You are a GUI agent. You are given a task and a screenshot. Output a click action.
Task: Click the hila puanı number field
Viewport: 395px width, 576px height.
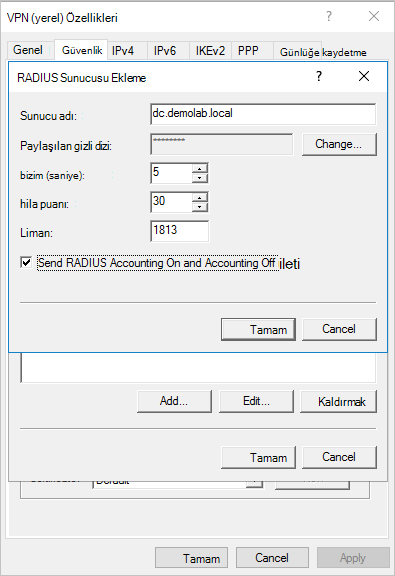171,202
